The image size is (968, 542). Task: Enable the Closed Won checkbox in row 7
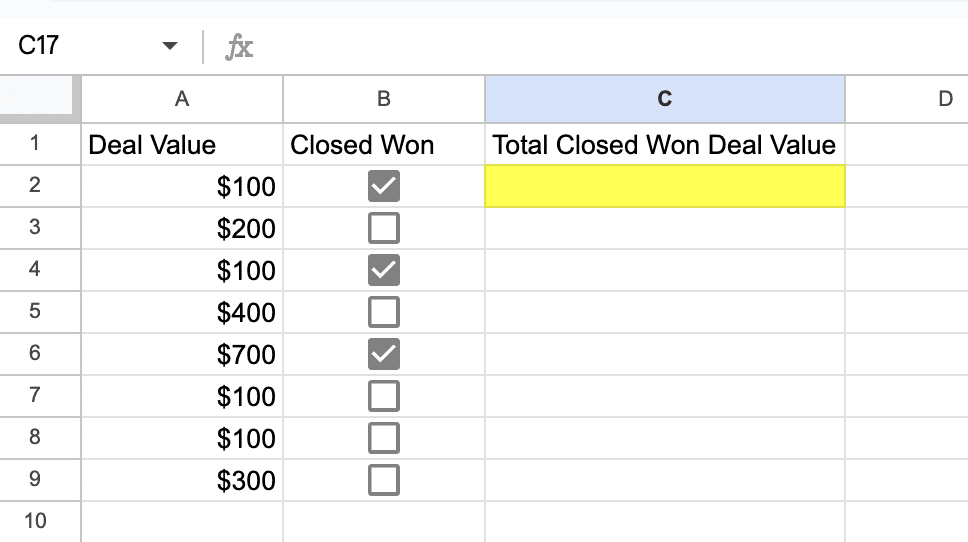coord(384,397)
